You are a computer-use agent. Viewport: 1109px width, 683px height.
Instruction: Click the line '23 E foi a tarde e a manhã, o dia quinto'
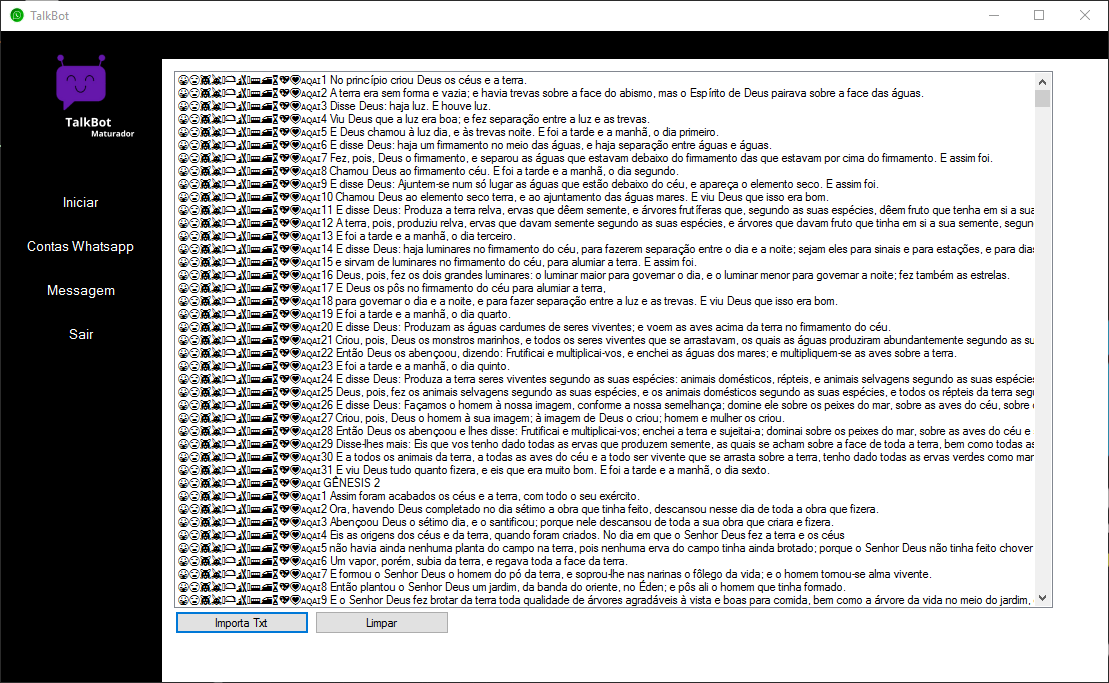pos(344,366)
